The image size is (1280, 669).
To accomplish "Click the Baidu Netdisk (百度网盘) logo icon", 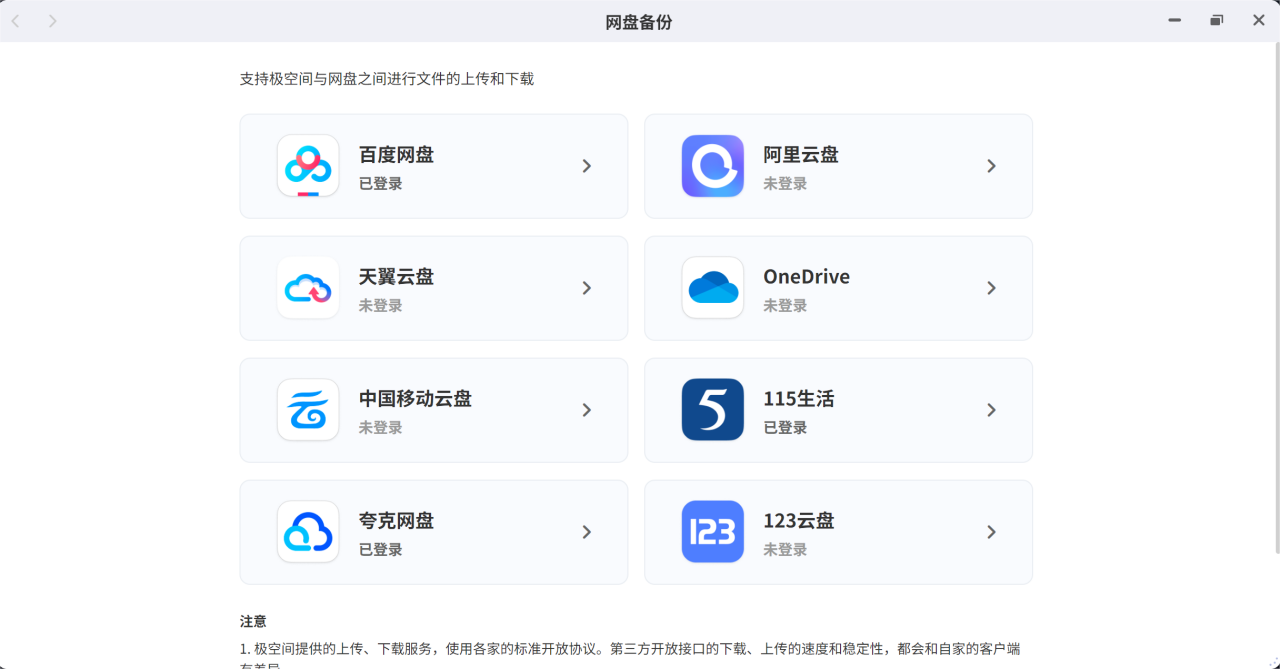I will click(308, 166).
